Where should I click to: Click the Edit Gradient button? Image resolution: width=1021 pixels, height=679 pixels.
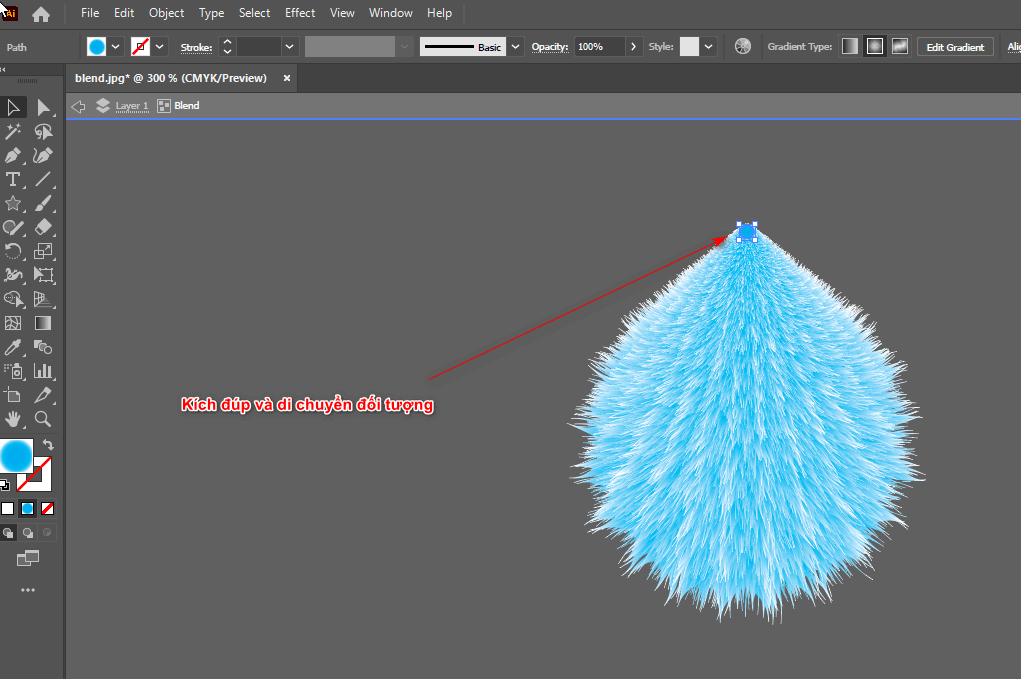click(x=956, y=47)
